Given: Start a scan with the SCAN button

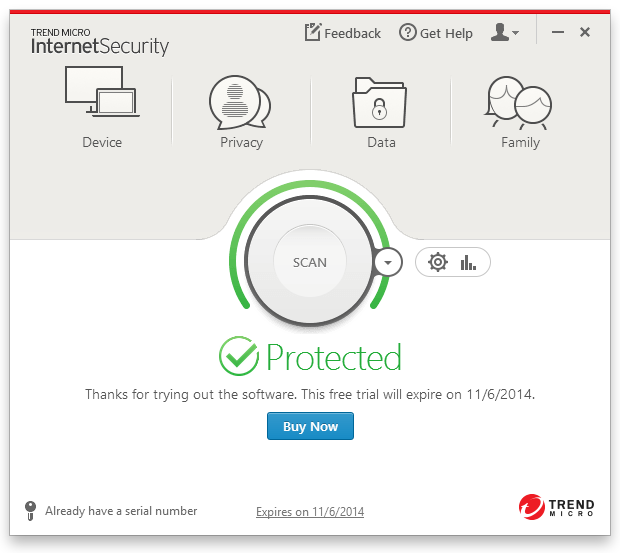Looking at the screenshot, I should (x=310, y=262).
